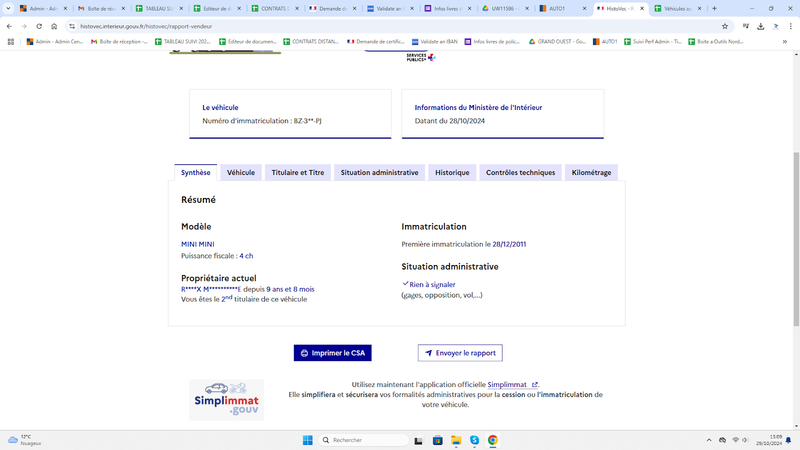
Task: Click the paper-plane icon in Envoyer le rapport
Action: click(x=429, y=353)
